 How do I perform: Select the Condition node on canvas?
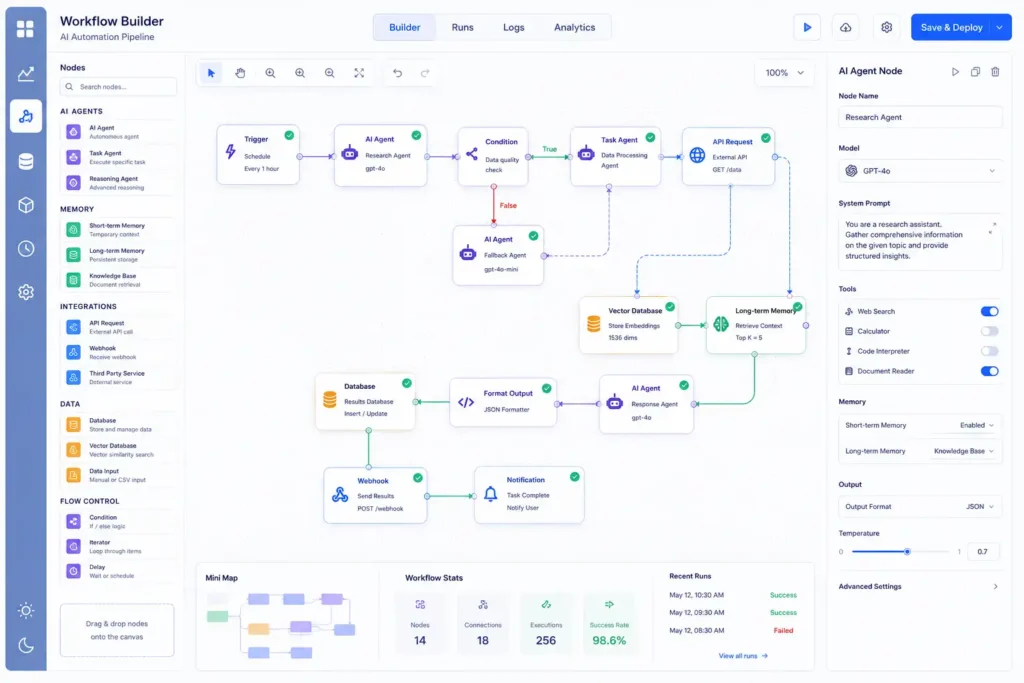[x=492, y=156]
